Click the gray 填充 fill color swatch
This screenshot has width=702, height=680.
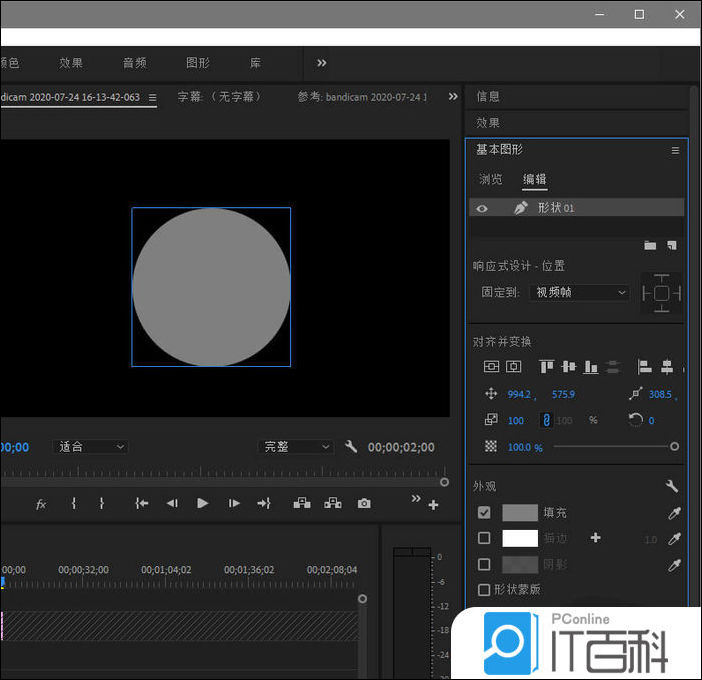(x=520, y=512)
